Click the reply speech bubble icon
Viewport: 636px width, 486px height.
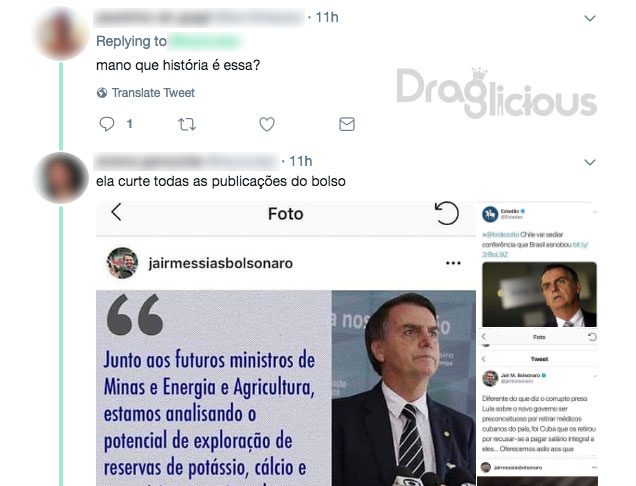coord(107,124)
